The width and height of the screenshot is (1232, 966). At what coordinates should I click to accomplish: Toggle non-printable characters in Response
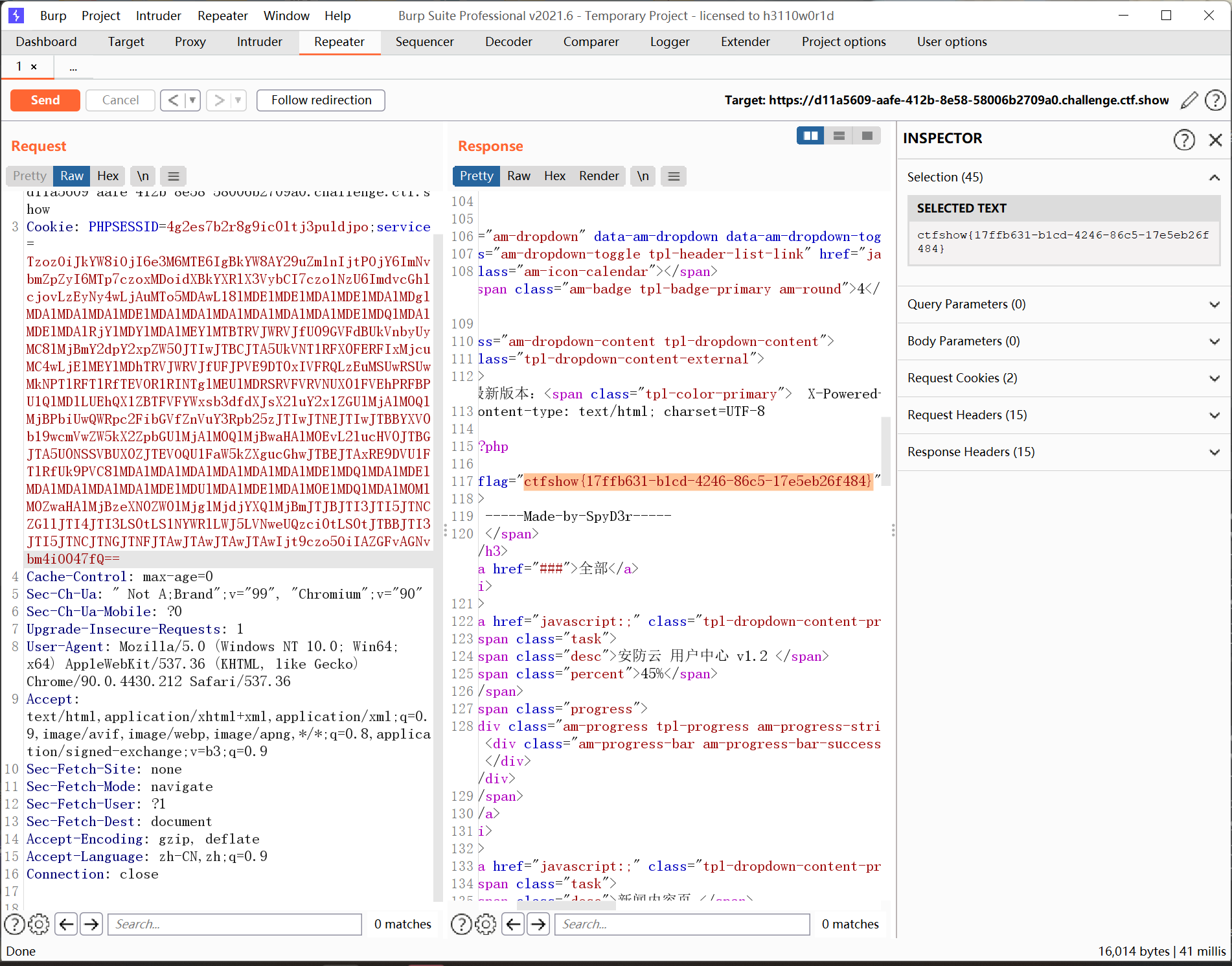point(643,176)
